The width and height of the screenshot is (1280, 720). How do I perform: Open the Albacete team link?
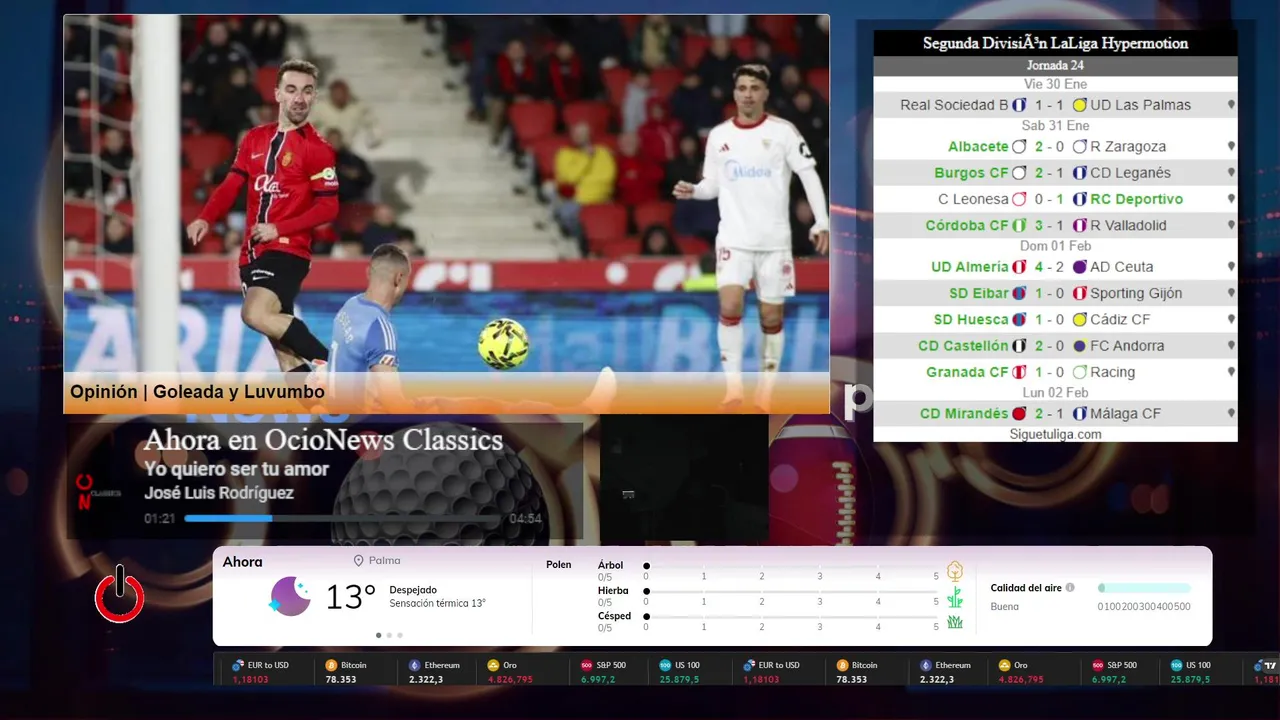click(978, 146)
